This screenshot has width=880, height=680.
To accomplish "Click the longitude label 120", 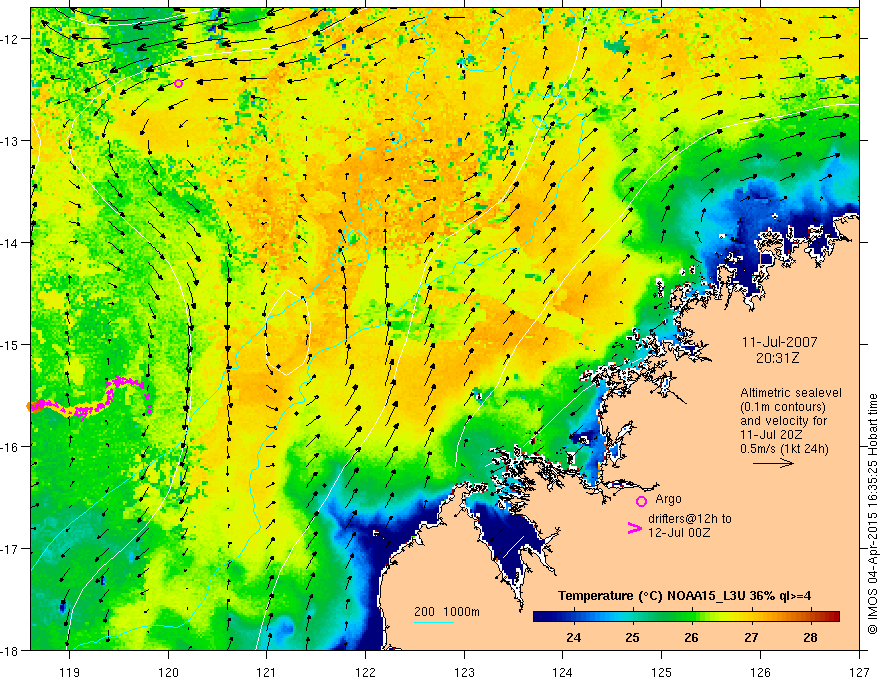I will pyautogui.click(x=168, y=672).
